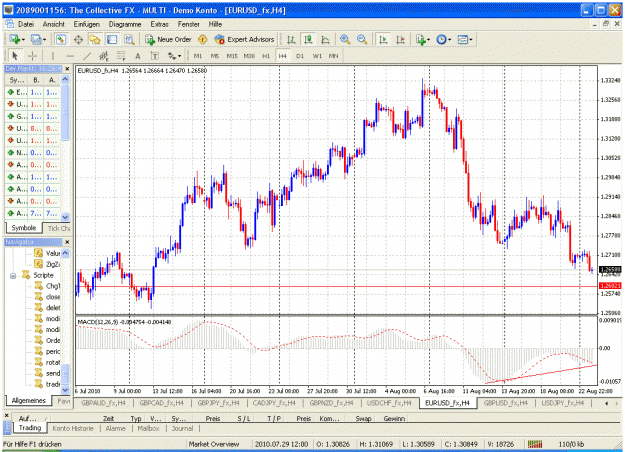Click the Market Watch vertical scrollbar thumb
This screenshot has width=625, height=452.
coord(65,112)
